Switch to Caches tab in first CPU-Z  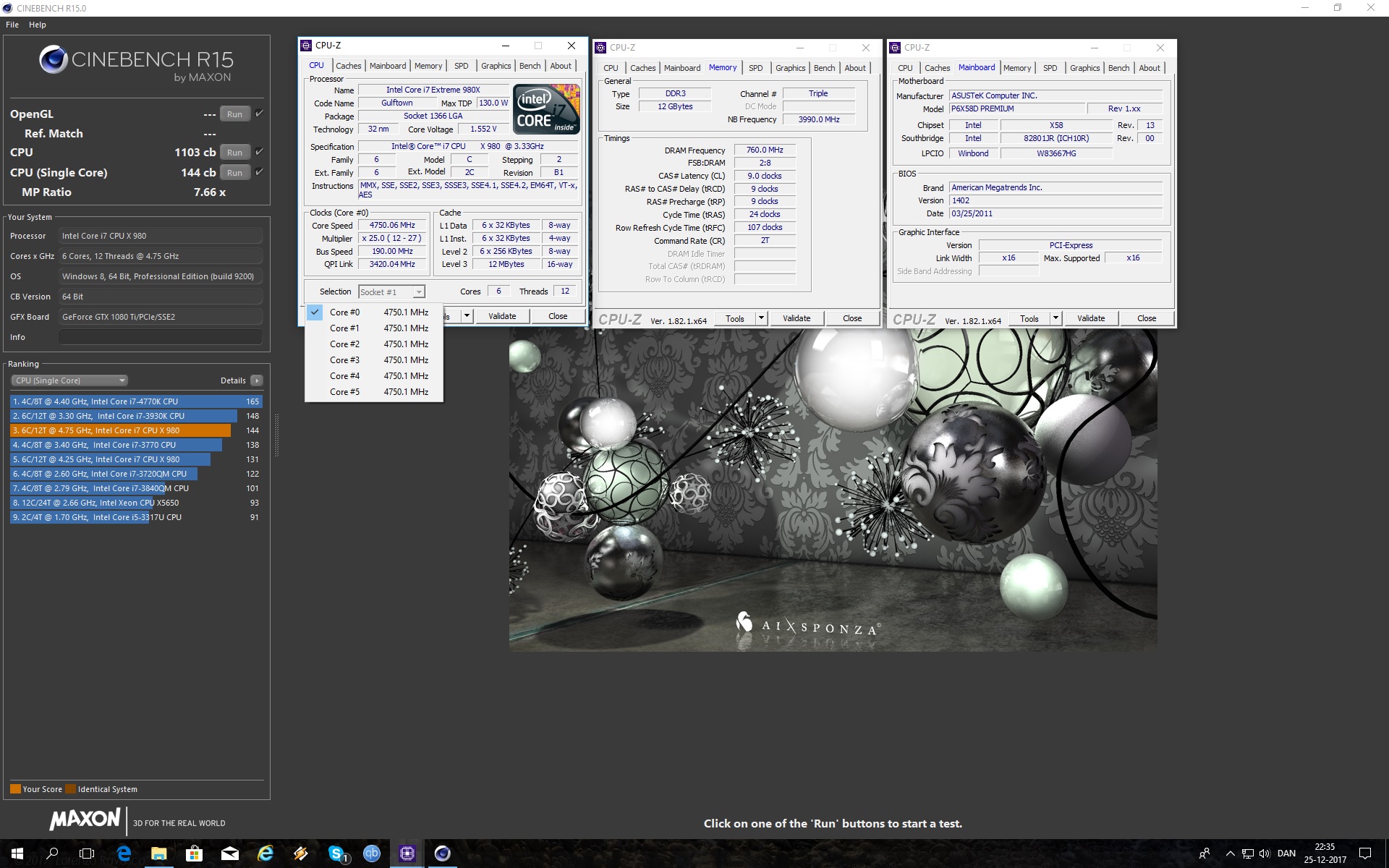point(348,66)
